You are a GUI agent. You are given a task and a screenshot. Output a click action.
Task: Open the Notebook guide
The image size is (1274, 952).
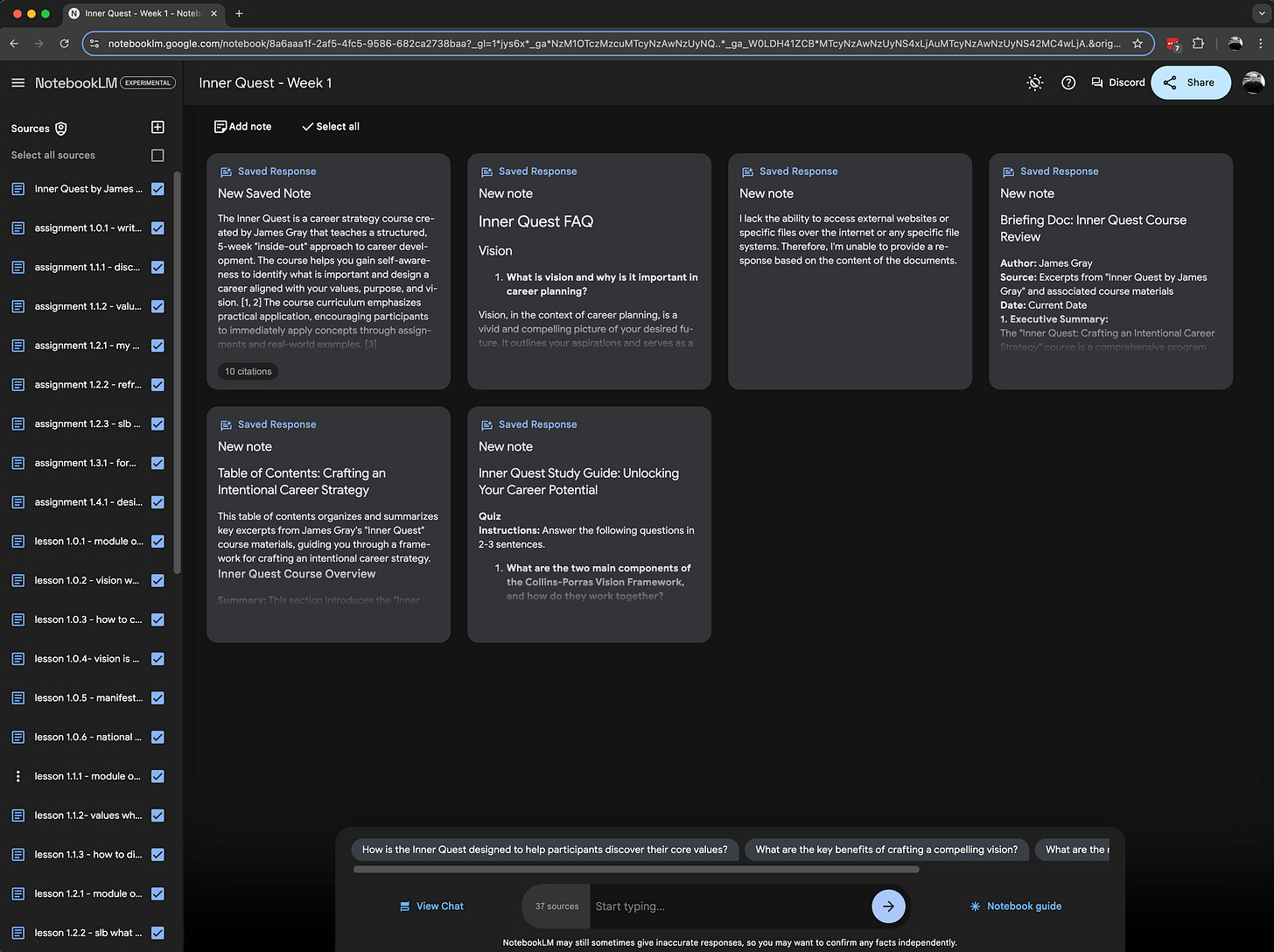(x=1015, y=906)
